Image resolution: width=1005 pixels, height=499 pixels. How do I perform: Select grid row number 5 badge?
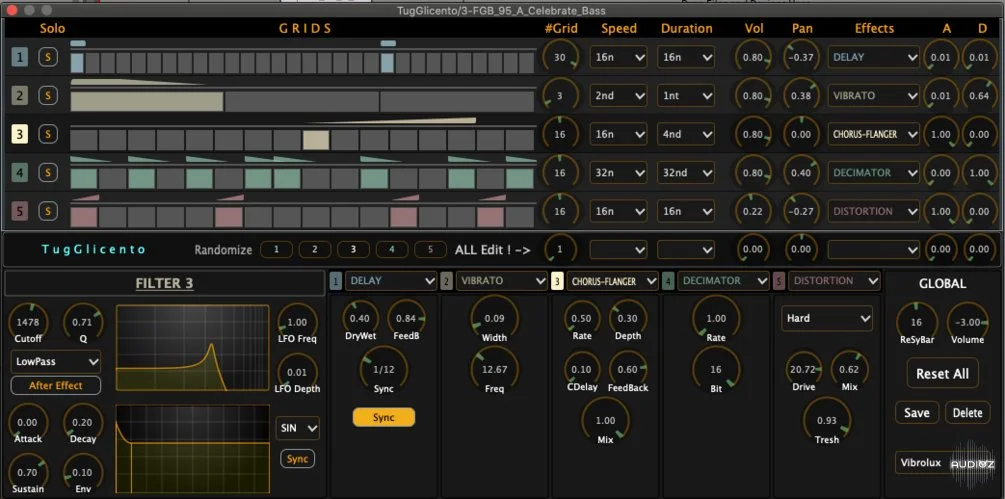20,211
